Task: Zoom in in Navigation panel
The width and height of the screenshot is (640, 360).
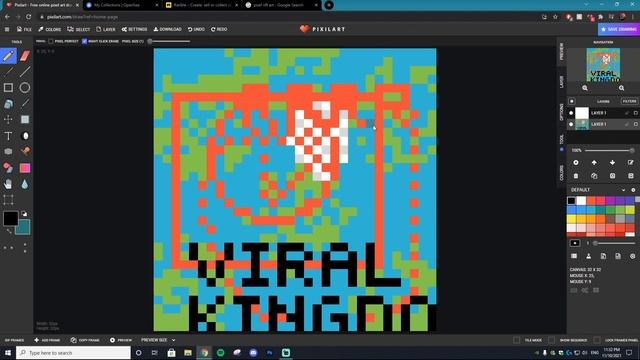Action: point(621,88)
